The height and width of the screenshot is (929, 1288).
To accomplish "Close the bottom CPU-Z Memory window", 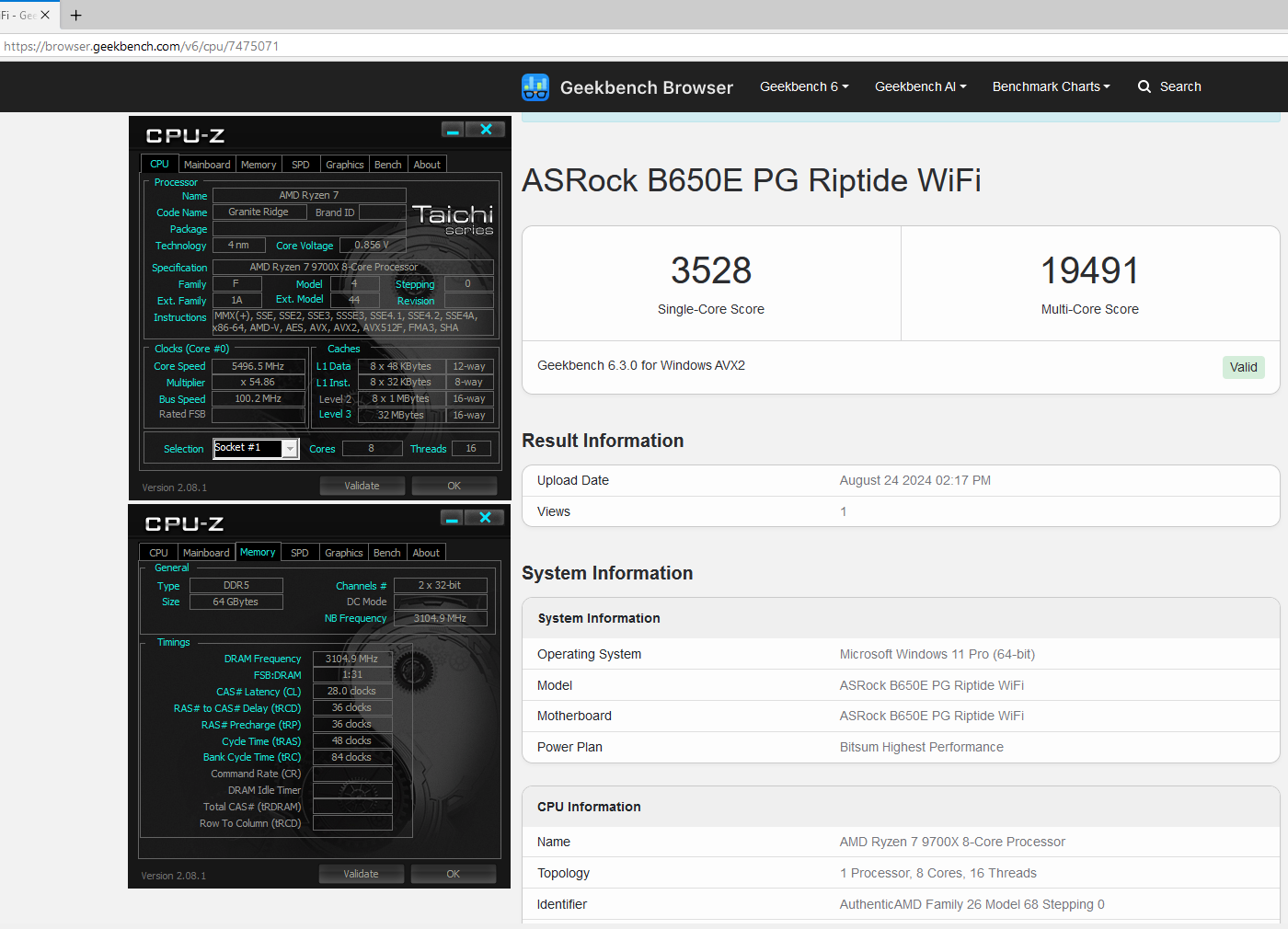I will point(485,518).
